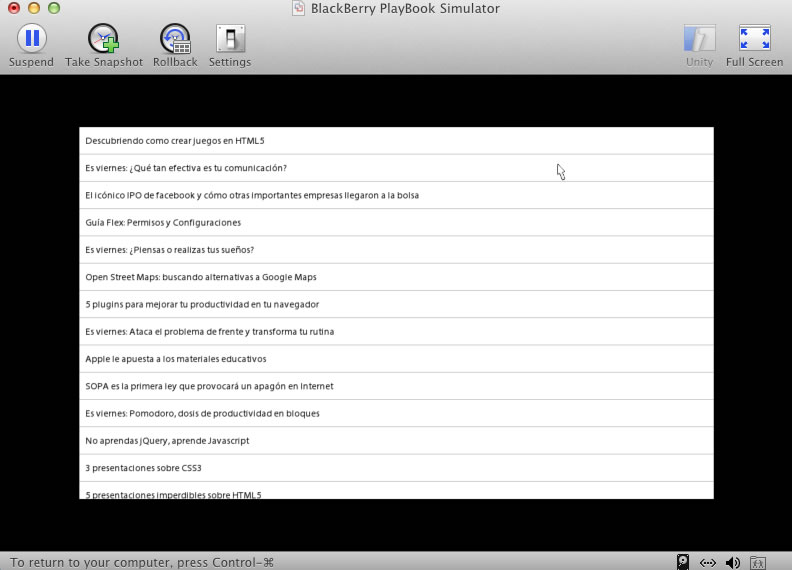Click the hard disk status icon
This screenshot has height=570, width=792.
click(x=683, y=562)
